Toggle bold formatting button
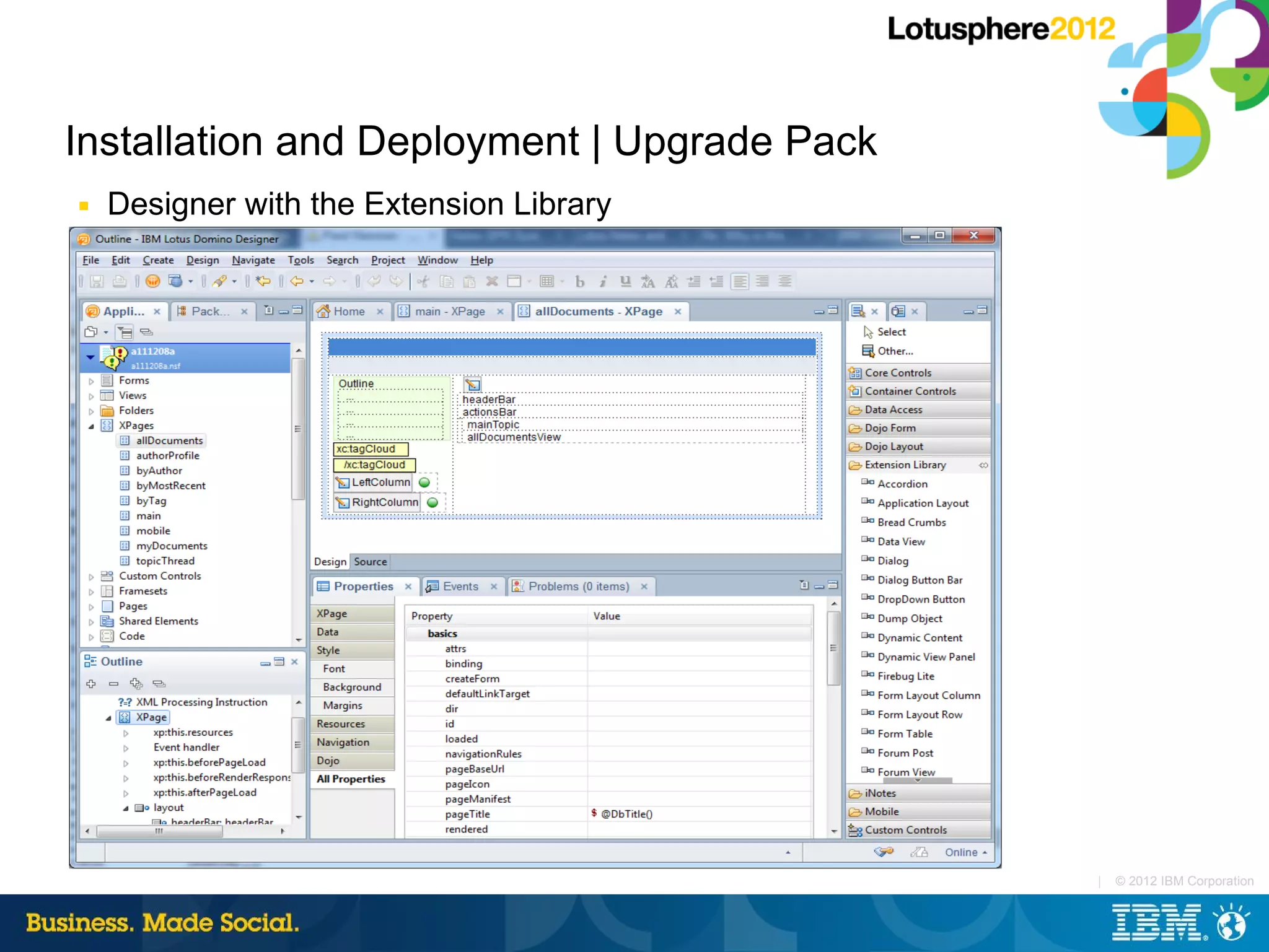Screen dimensions: 1269x952 [580, 282]
